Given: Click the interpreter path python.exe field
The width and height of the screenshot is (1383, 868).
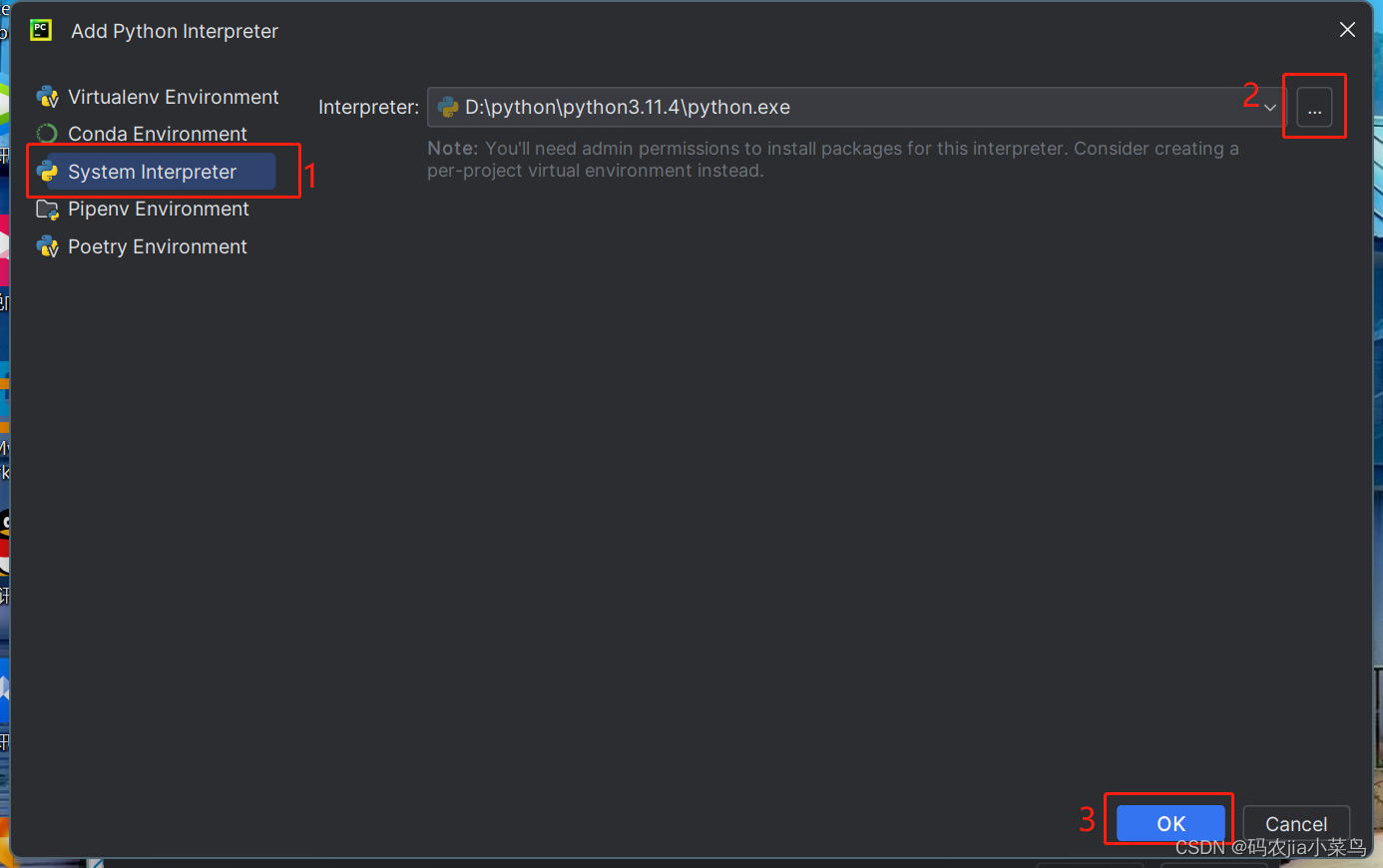Looking at the screenshot, I should (x=857, y=107).
